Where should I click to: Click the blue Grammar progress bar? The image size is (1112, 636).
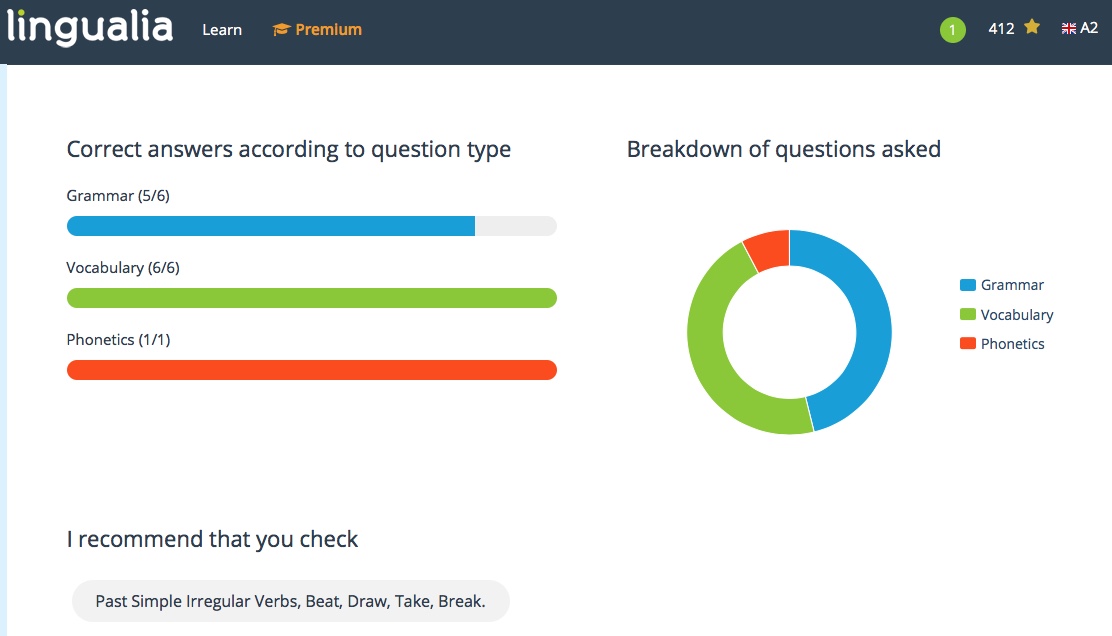[x=270, y=226]
